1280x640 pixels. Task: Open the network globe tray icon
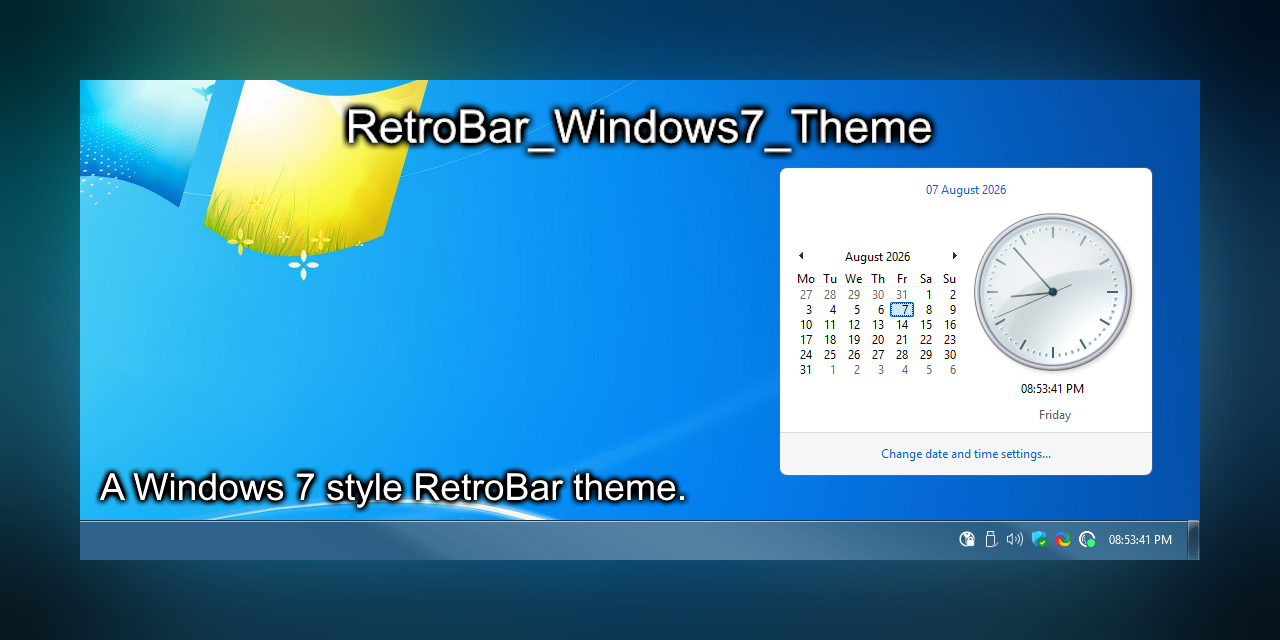pyautogui.click(x=967, y=539)
